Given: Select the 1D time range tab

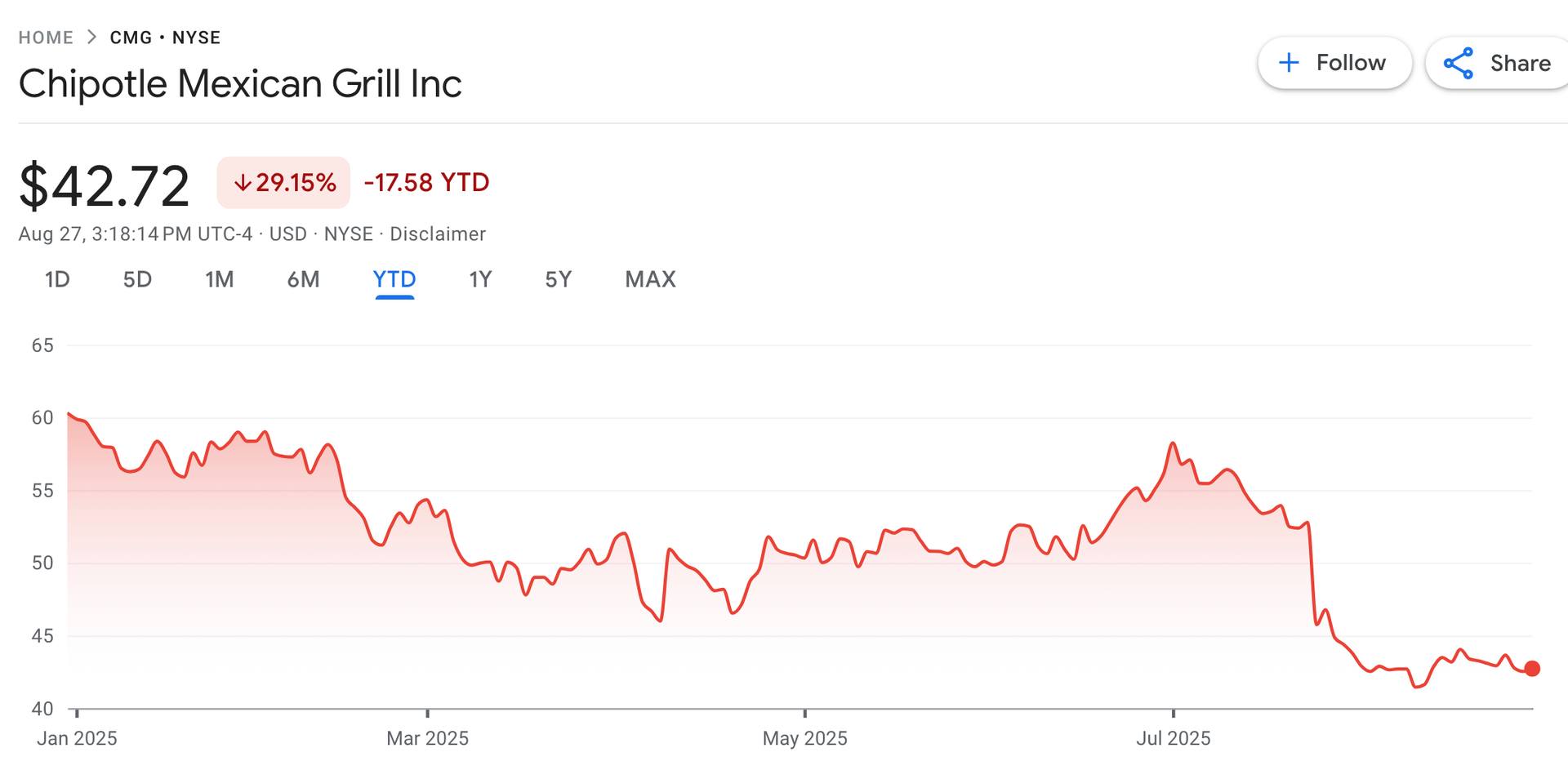Looking at the screenshot, I should pyautogui.click(x=57, y=279).
